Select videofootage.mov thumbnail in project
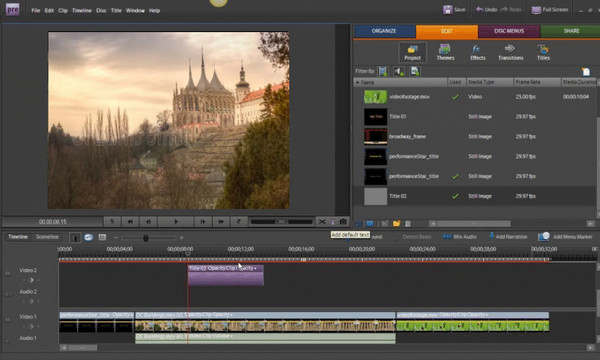The image size is (600, 360). (375, 97)
